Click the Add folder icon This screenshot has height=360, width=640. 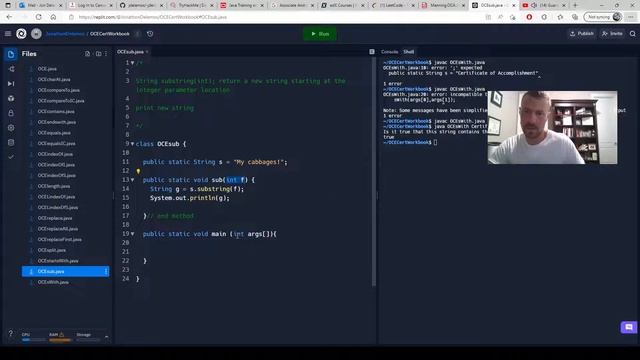click(x=98, y=54)
